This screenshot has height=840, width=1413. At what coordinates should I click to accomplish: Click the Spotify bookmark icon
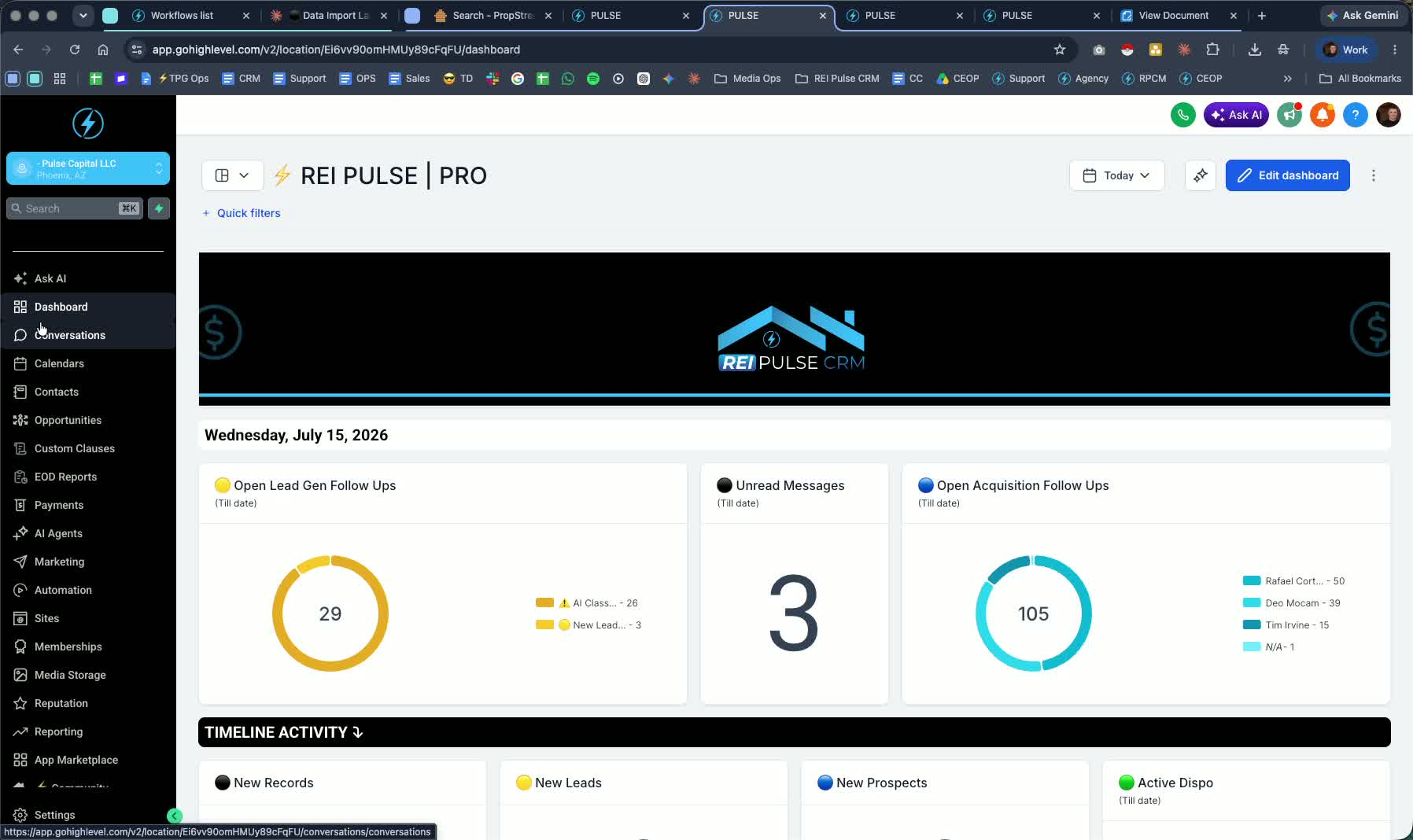593,79
